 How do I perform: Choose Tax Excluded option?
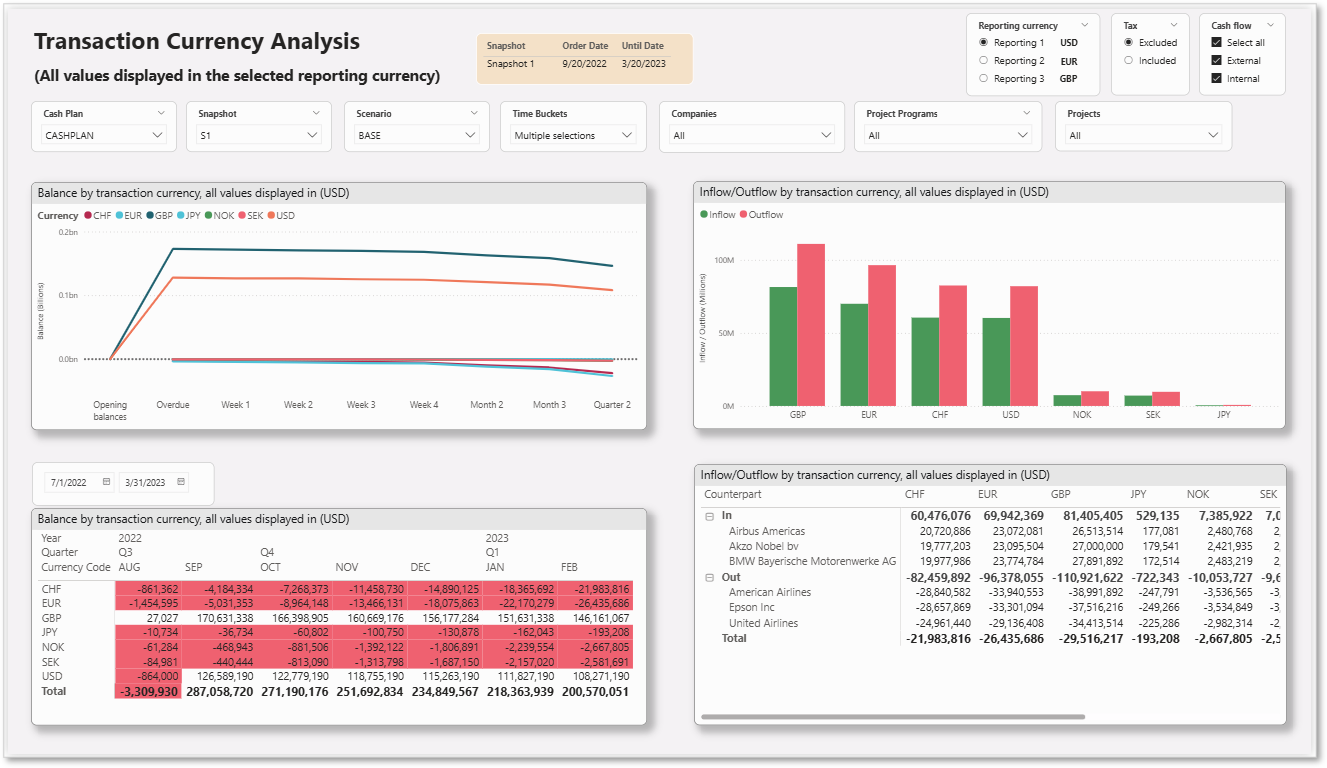pyautogui.click(x=1129, y=43)
